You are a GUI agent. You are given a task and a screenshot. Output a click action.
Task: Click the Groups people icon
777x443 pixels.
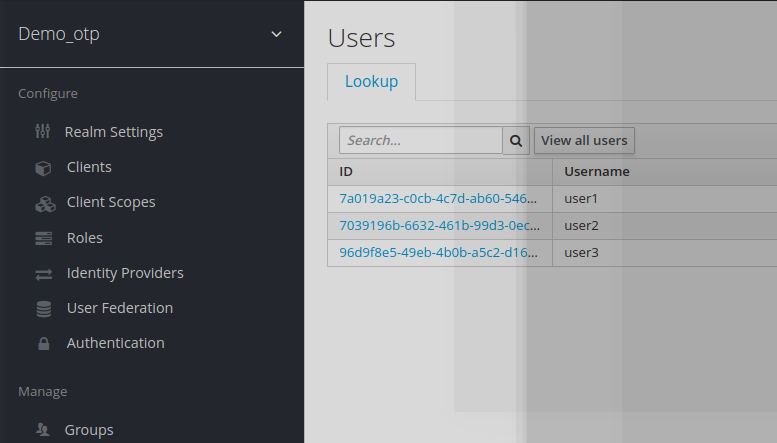tap(43, 429)
